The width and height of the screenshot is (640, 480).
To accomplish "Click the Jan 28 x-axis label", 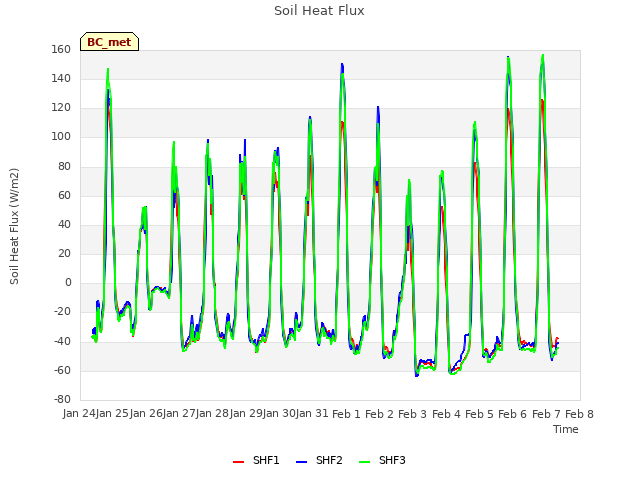I will (212, 414).
